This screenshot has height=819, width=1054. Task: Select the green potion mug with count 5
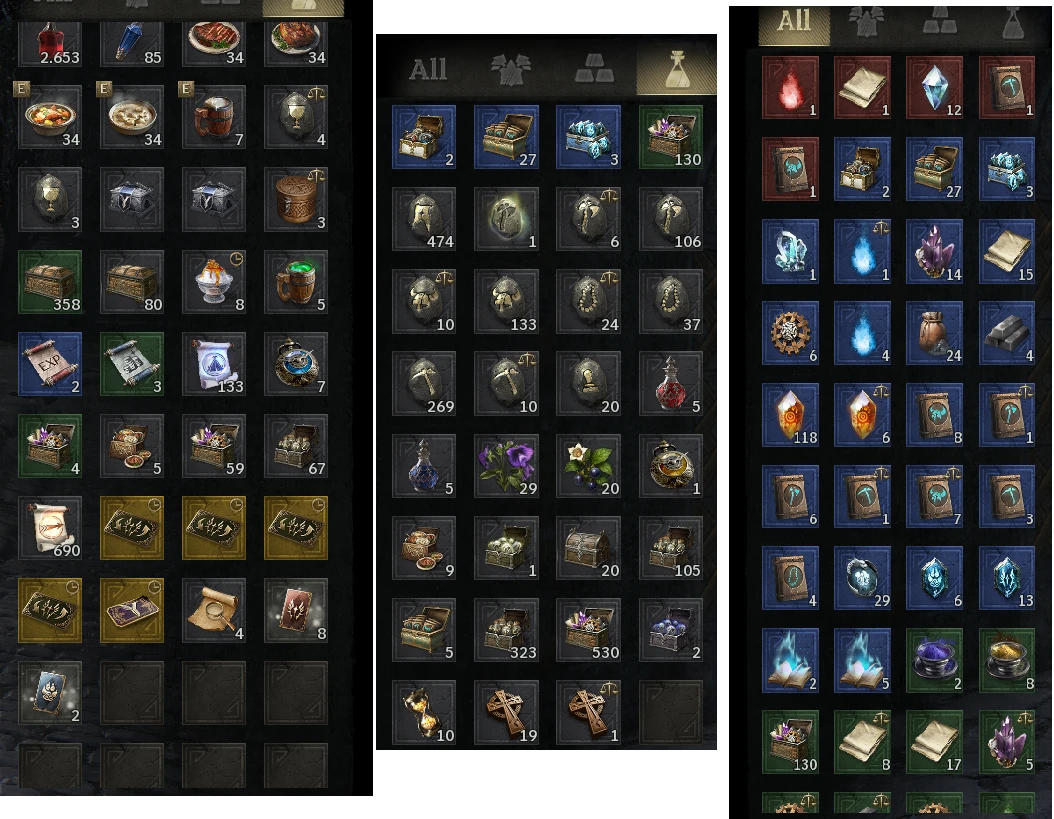click(296, 282)
